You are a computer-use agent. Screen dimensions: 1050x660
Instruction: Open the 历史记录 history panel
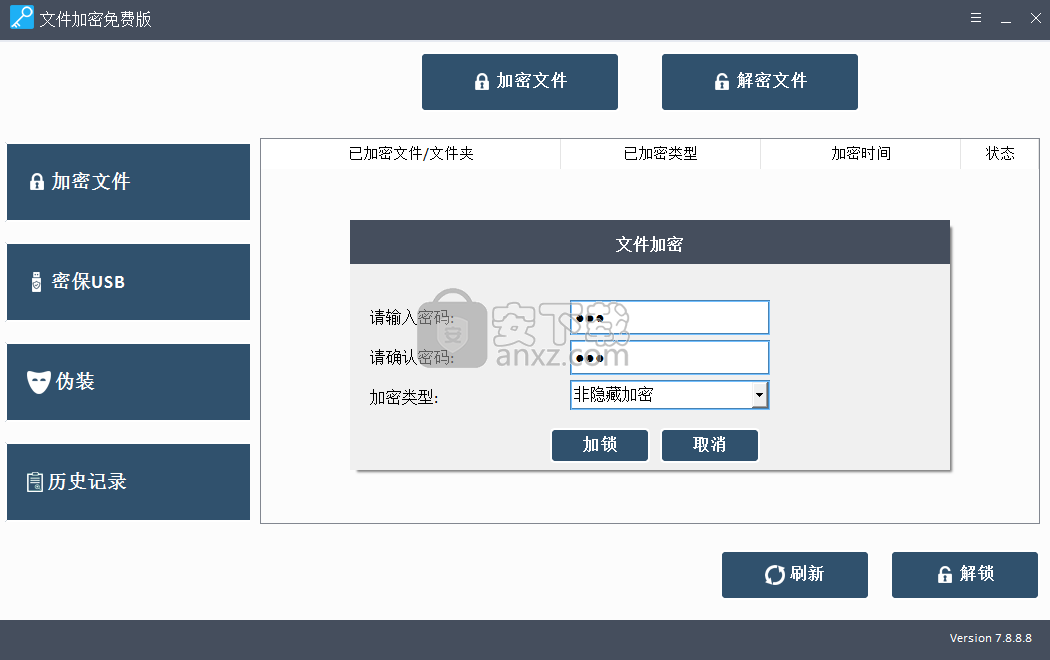coord(128,481)
